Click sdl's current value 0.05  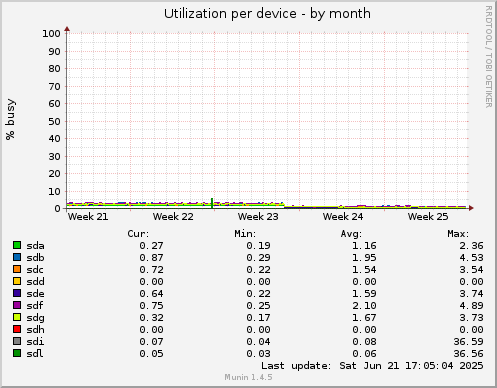click(151, 354)
